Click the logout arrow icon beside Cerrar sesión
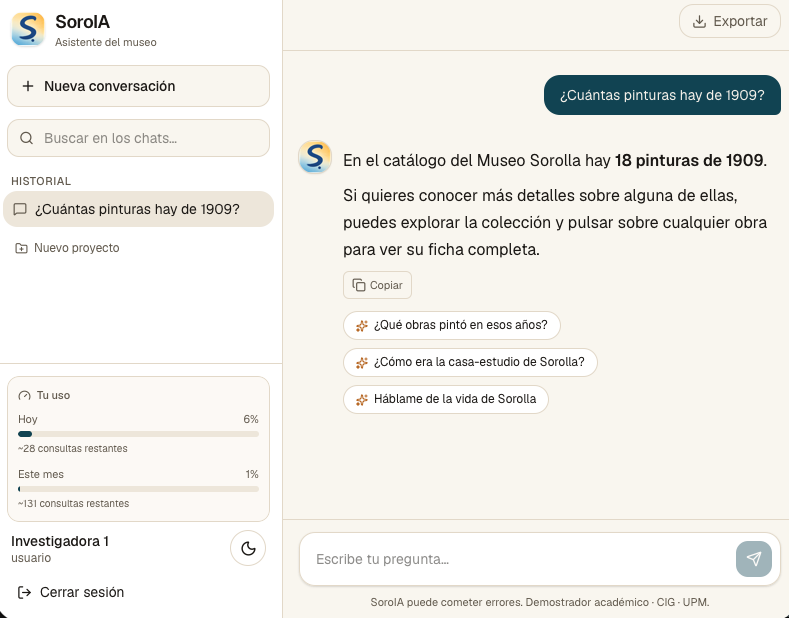 24,592
